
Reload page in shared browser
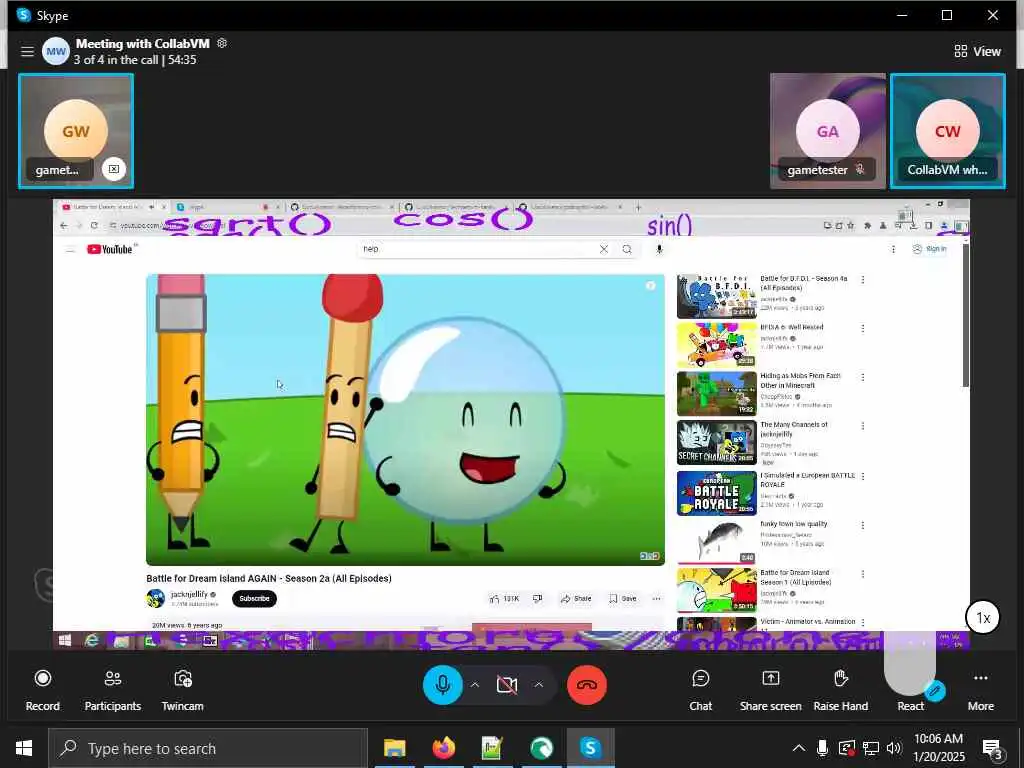pyautogui.click(x=94, y=225)
